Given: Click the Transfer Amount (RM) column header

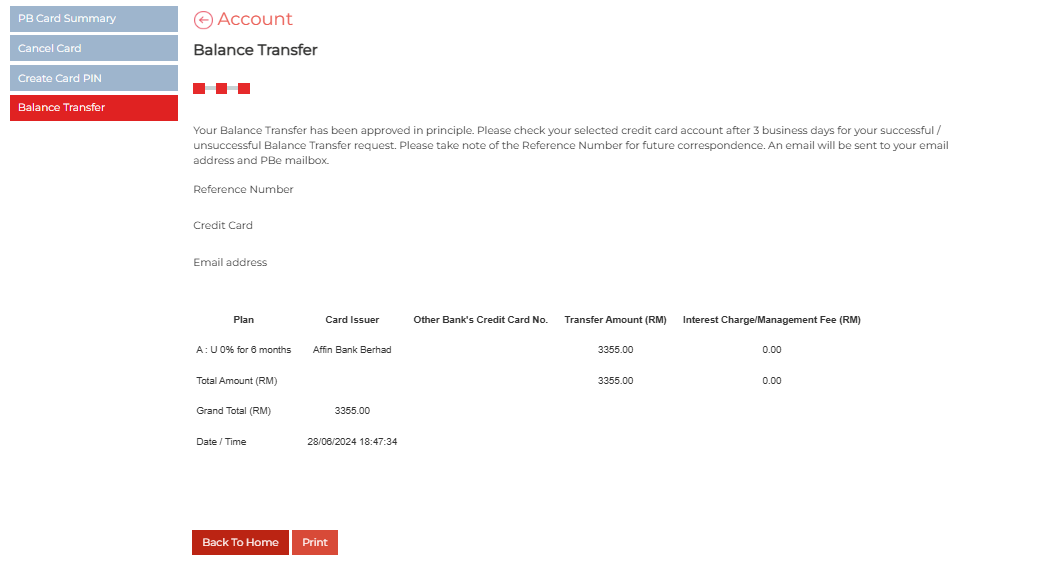Looking at the screenshot, I should pyautogui.click(x=615, y=320).
